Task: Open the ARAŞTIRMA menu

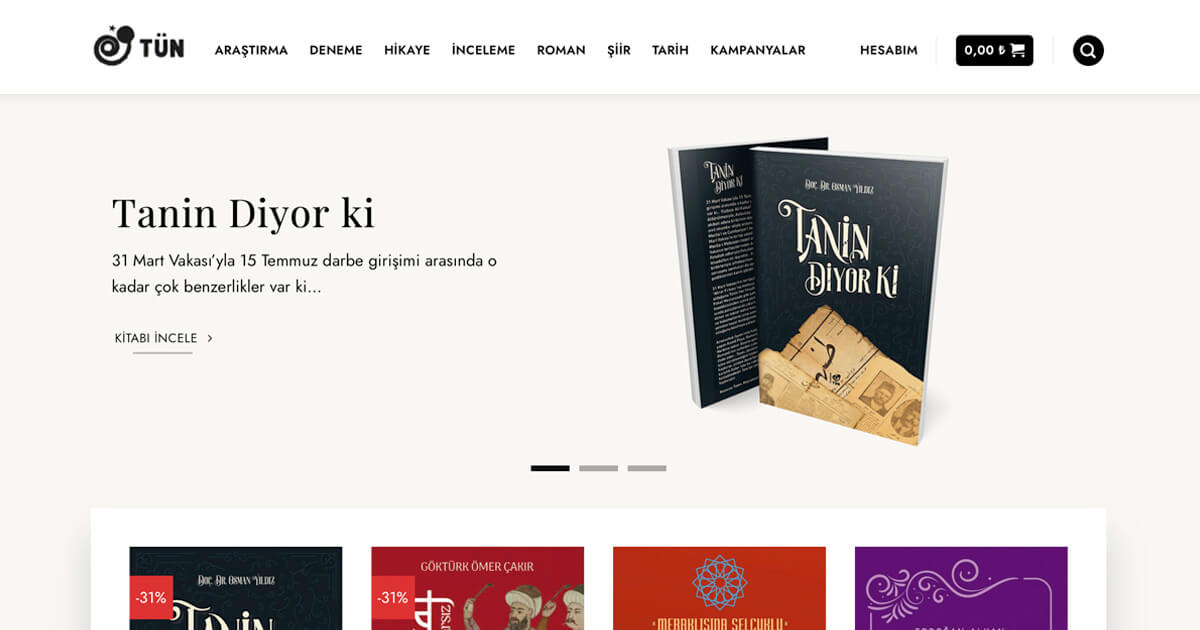Action: click(251, 50)
